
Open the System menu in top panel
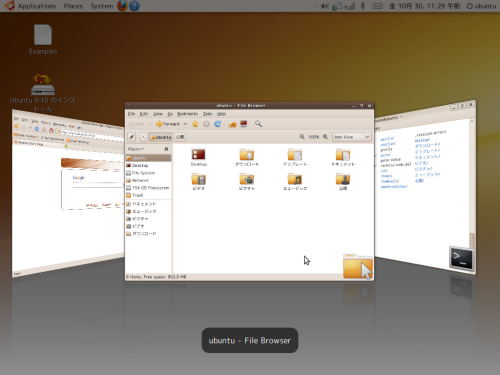coord(102,6)
